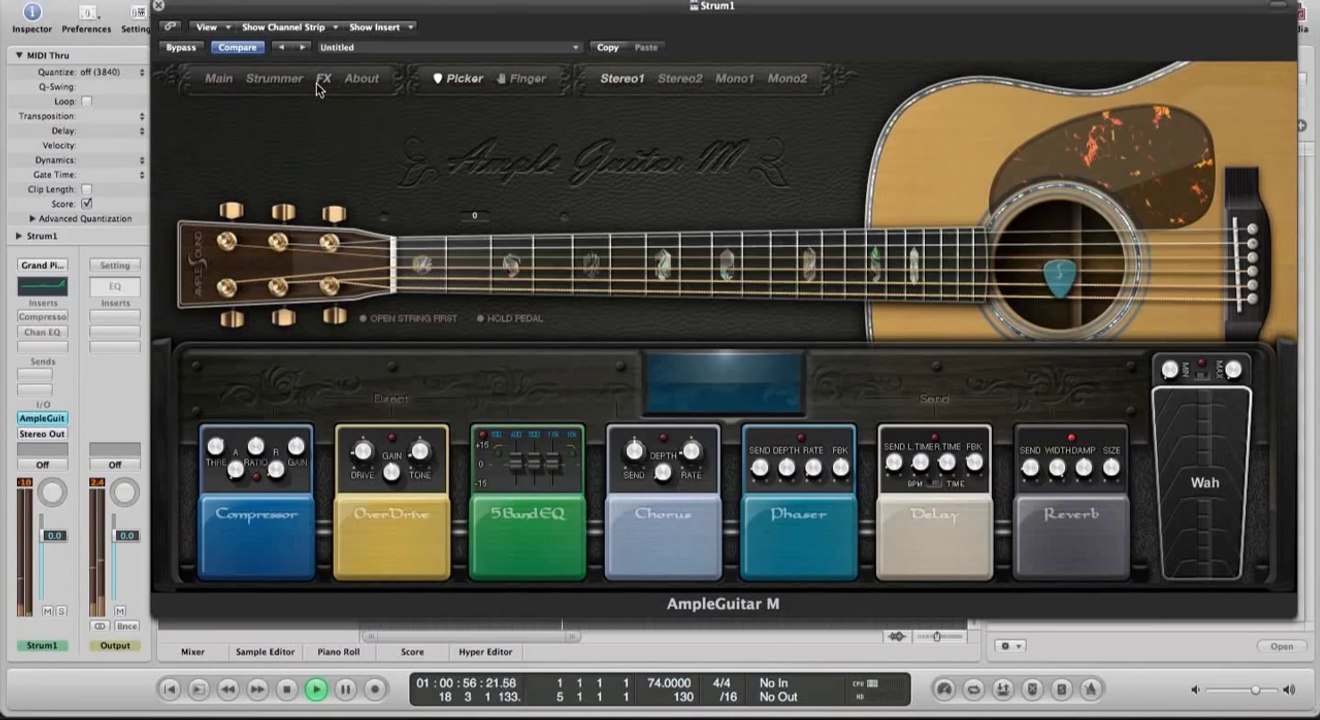
Task: Toggle the Delay pedal
Action: click(x=935, y=536)
